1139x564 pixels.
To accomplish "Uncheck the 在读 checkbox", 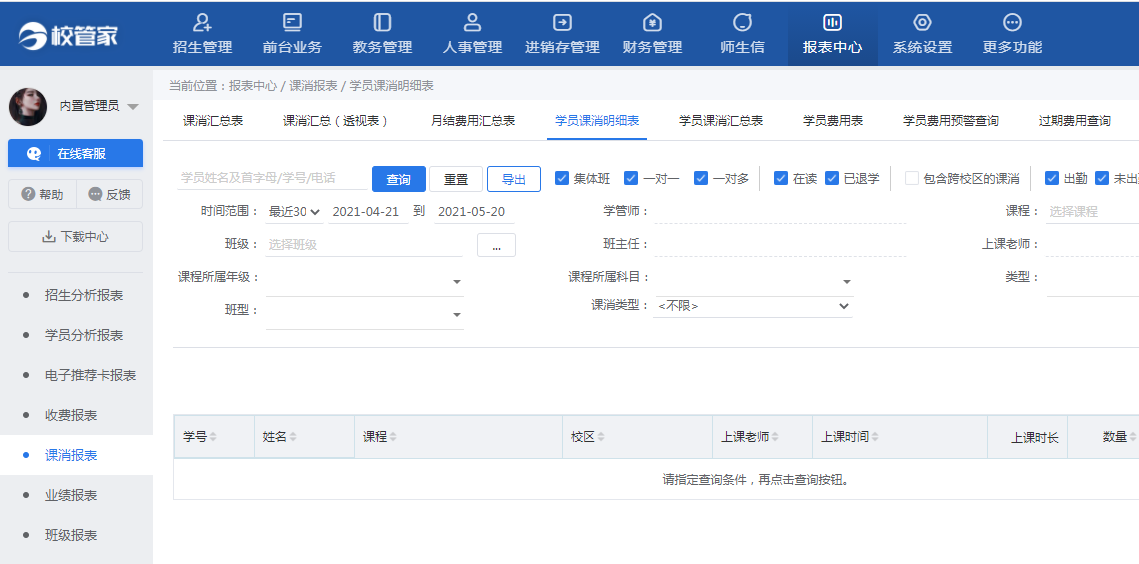I will (x=781, y=178).
